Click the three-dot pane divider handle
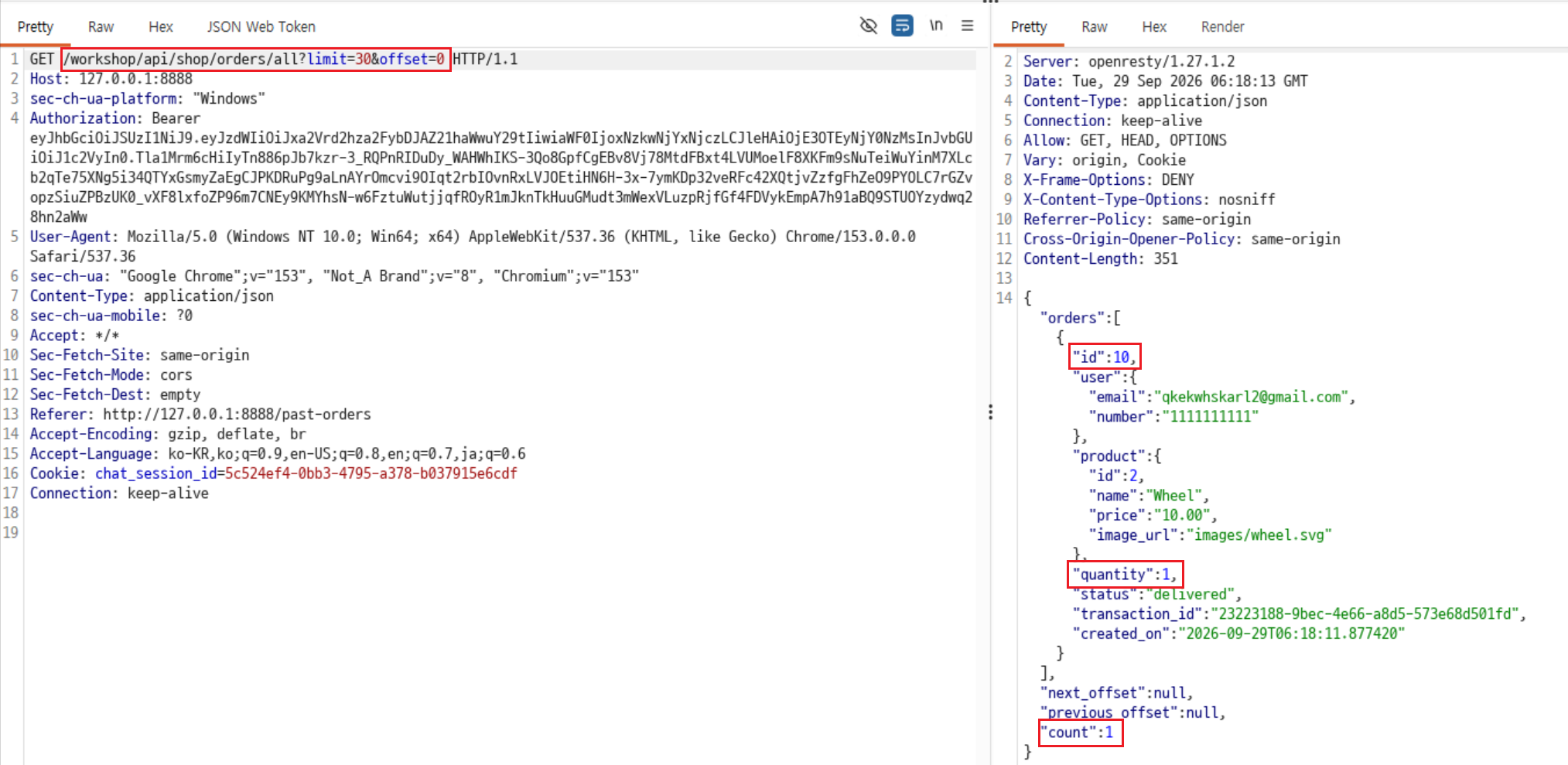 pyautogui.click(x=990, y=412)
